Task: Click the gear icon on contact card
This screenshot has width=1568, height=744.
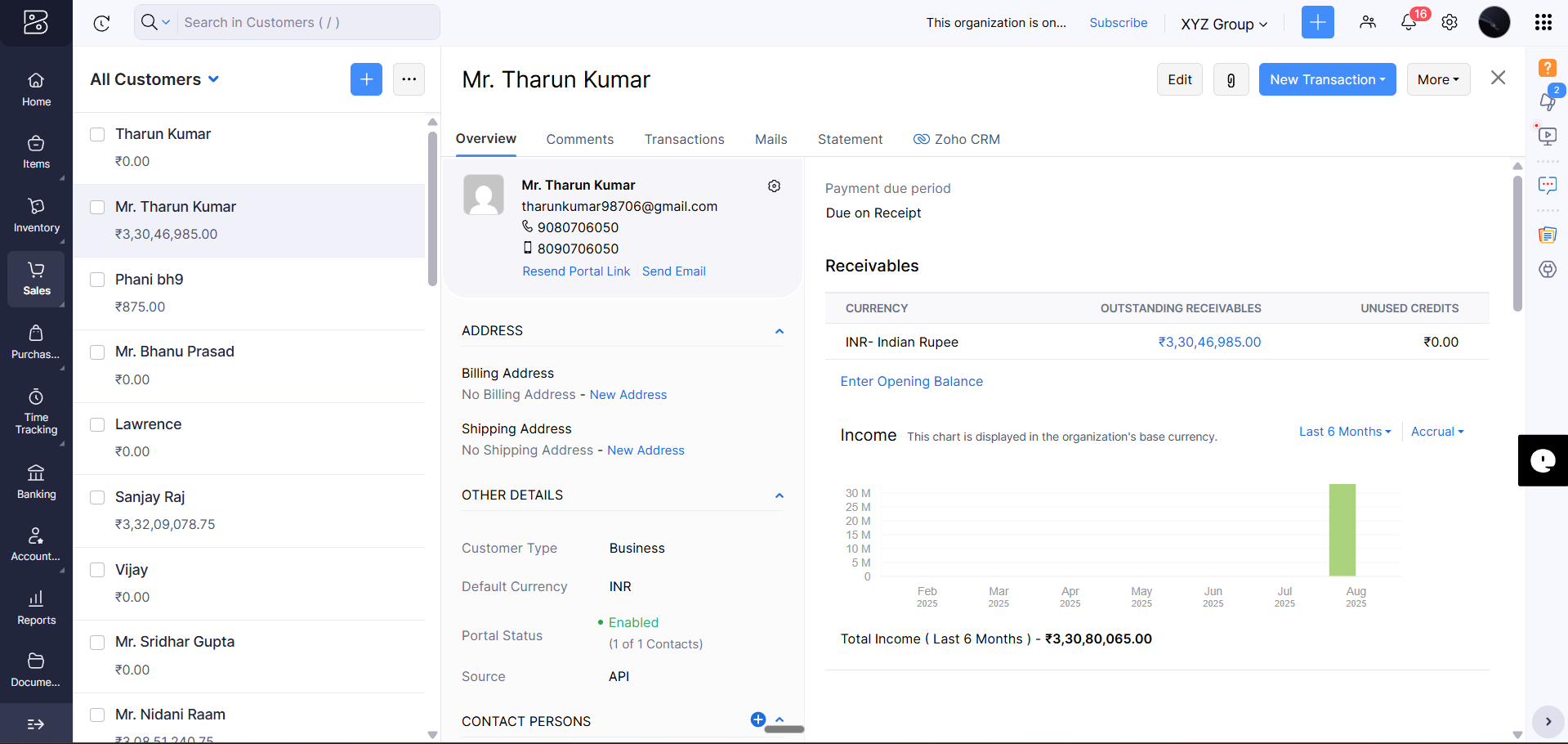Action: 774,186
